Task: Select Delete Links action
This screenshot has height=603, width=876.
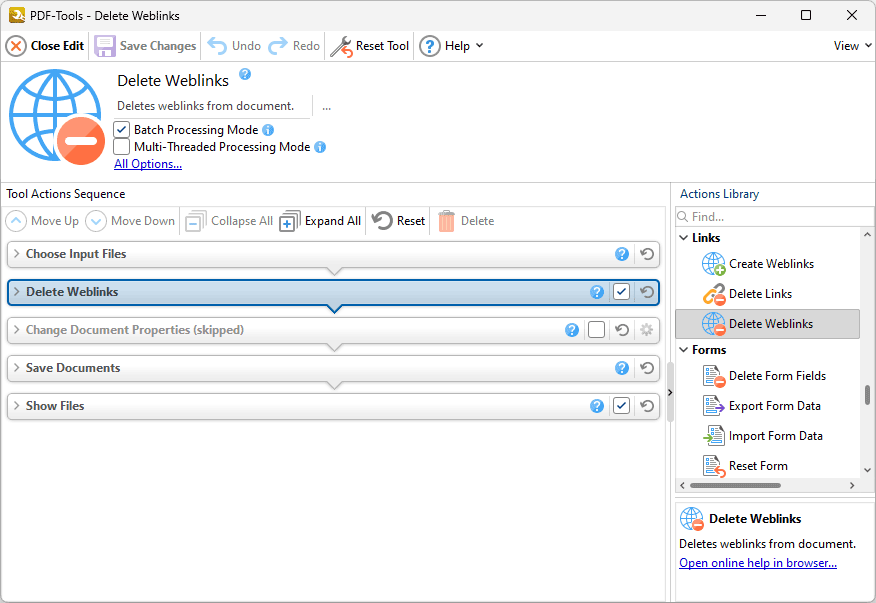Action: tap(767, 294)
